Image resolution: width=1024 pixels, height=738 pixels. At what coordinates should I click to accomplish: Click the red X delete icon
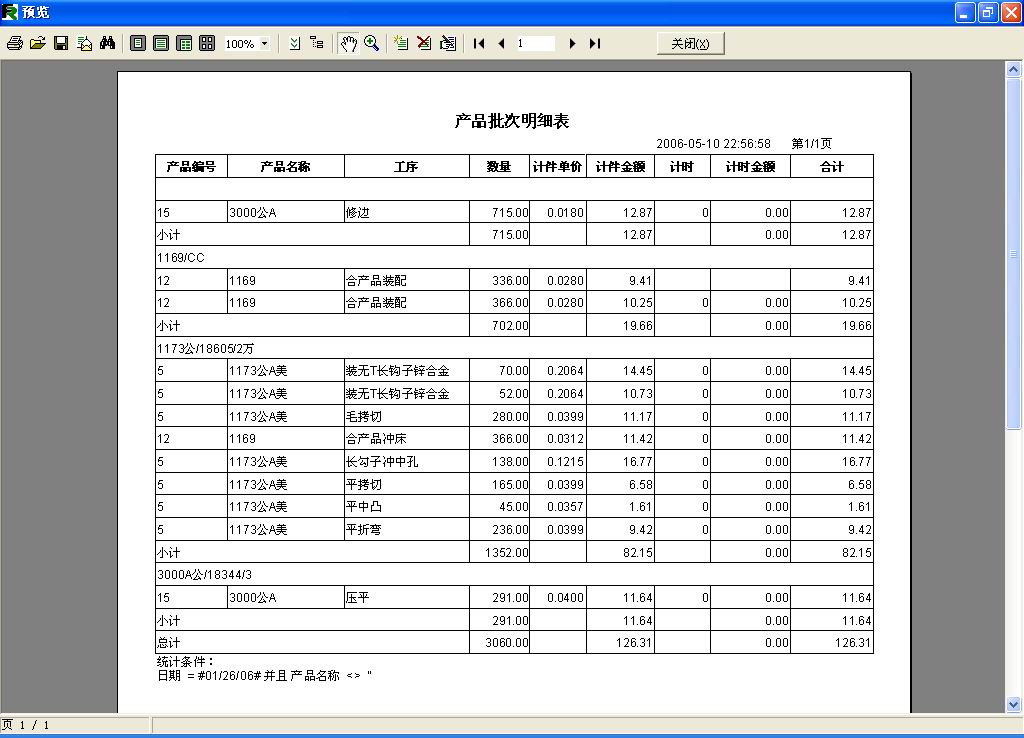pyautogui.click(x=423, y=43)
